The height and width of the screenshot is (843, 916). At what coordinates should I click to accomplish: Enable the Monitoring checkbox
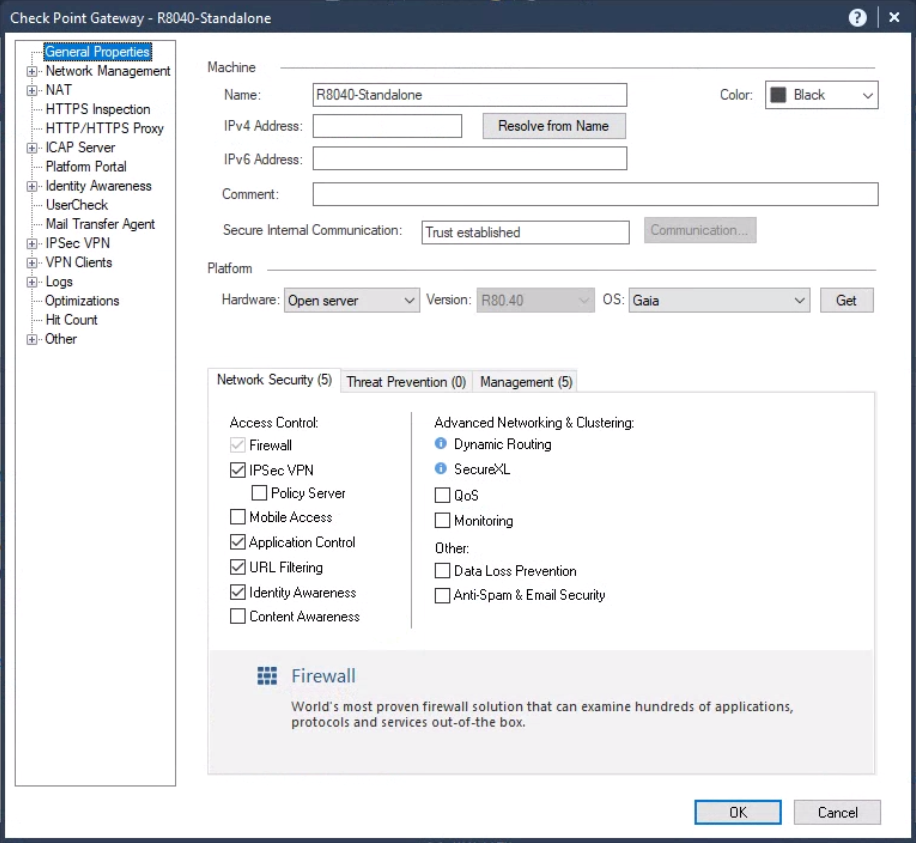442,521
